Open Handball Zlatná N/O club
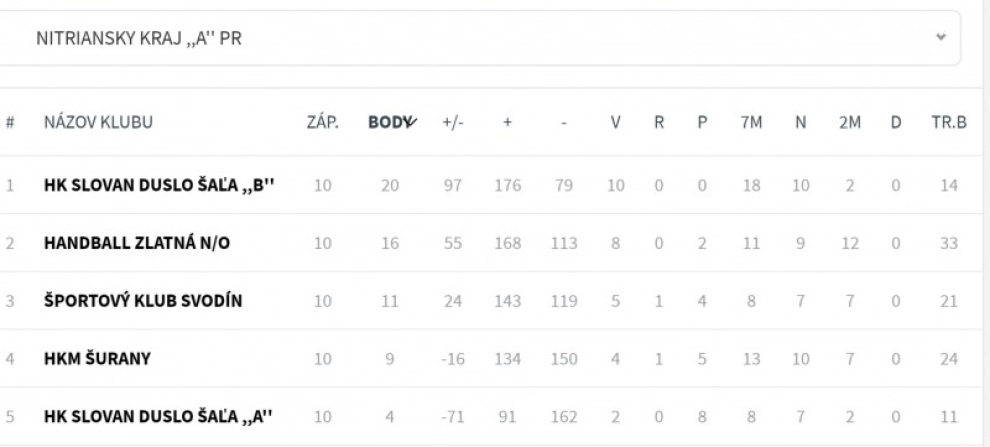 137,243
